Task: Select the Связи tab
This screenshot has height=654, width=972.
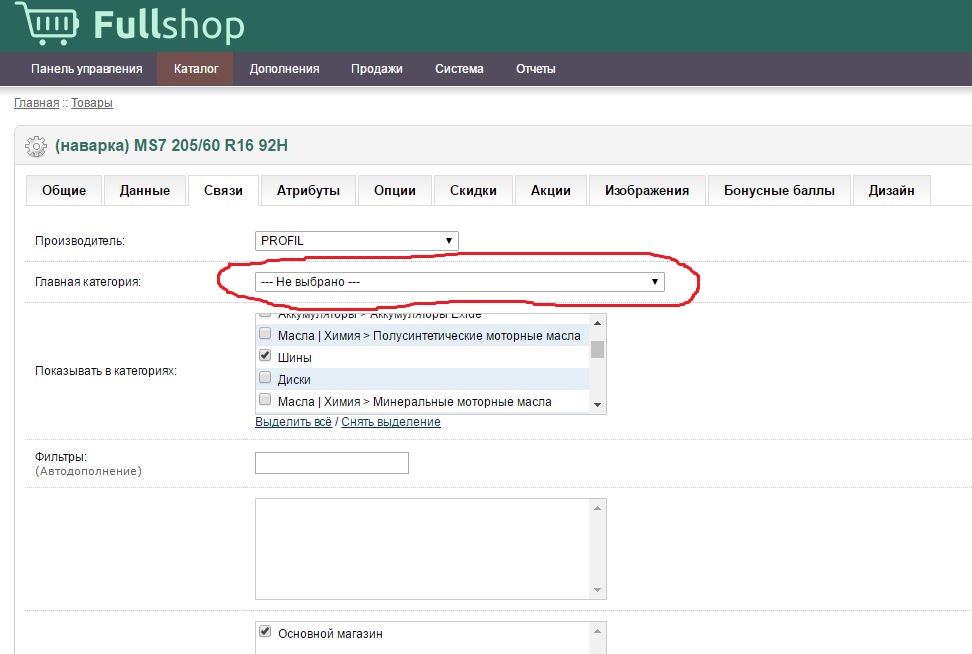Action: tap(223, 190)
